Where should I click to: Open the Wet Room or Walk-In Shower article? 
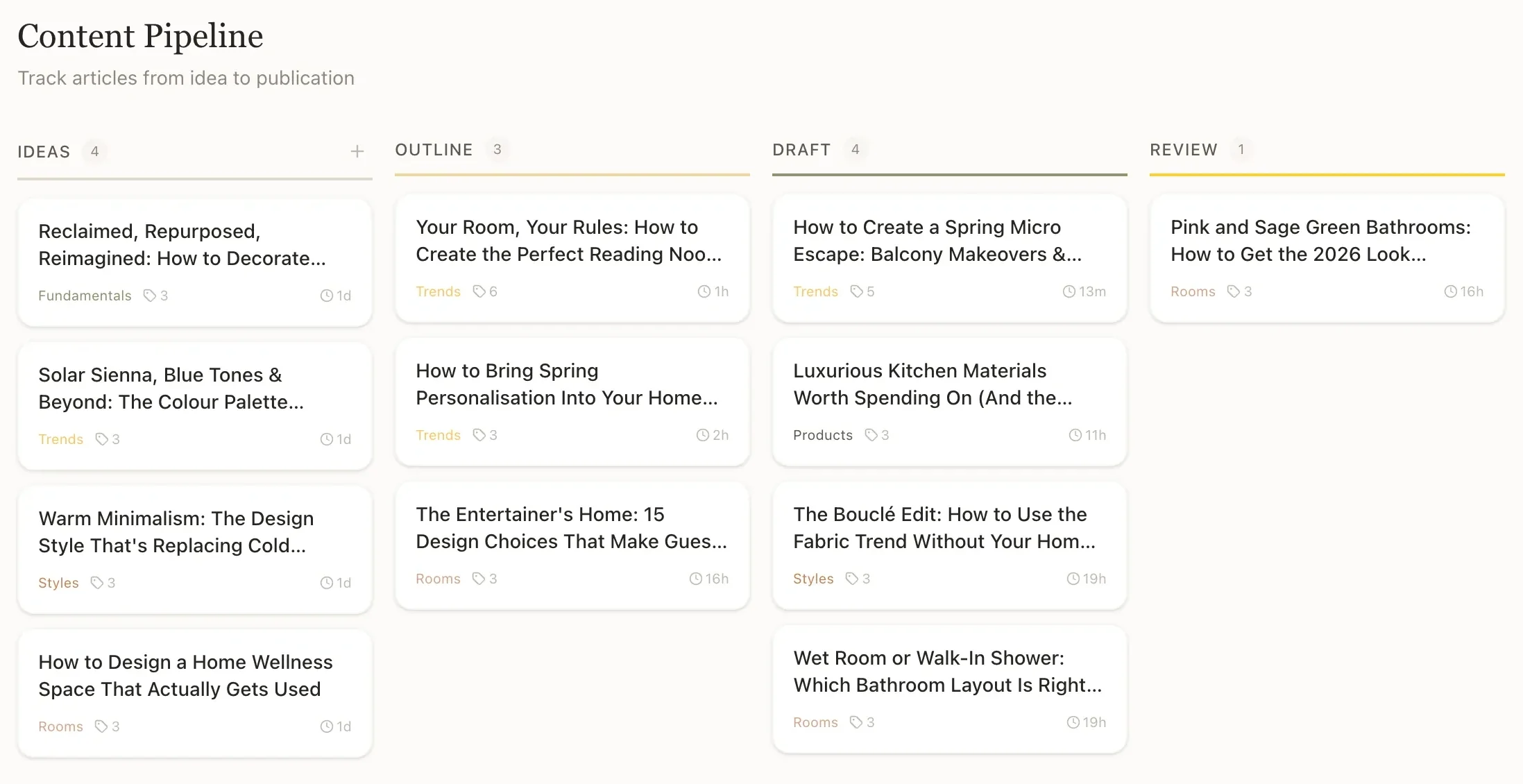click(x=950, y=690)
